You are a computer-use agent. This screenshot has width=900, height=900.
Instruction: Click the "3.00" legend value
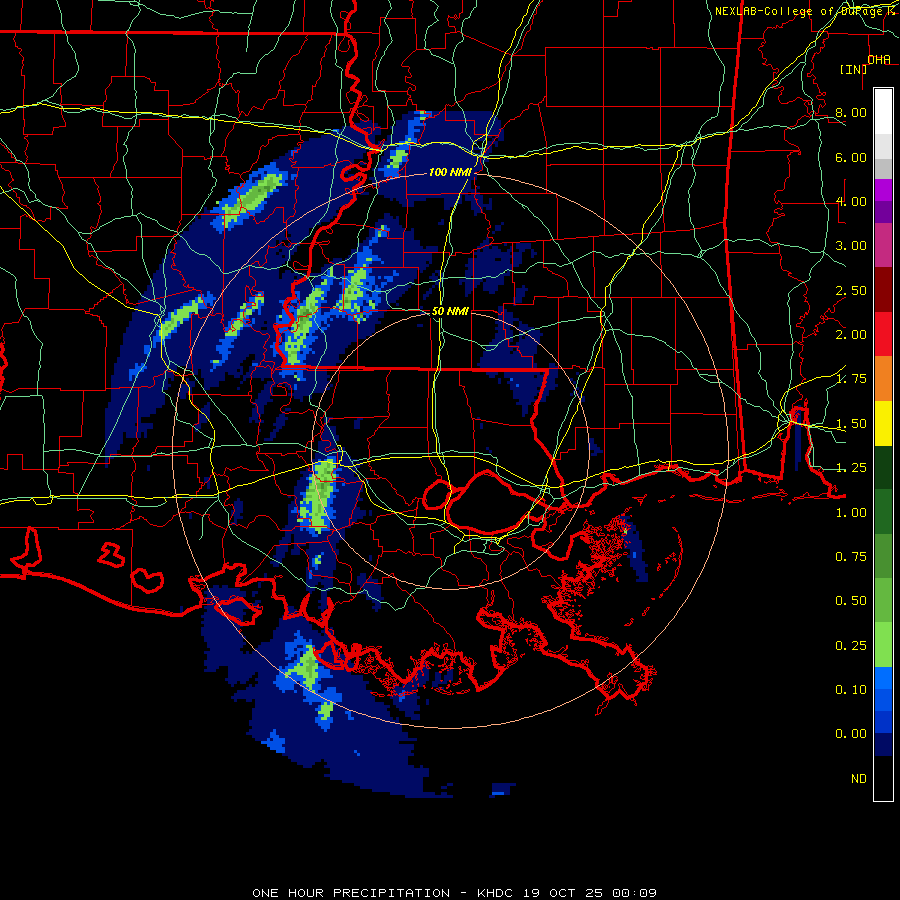coord(851,246)
